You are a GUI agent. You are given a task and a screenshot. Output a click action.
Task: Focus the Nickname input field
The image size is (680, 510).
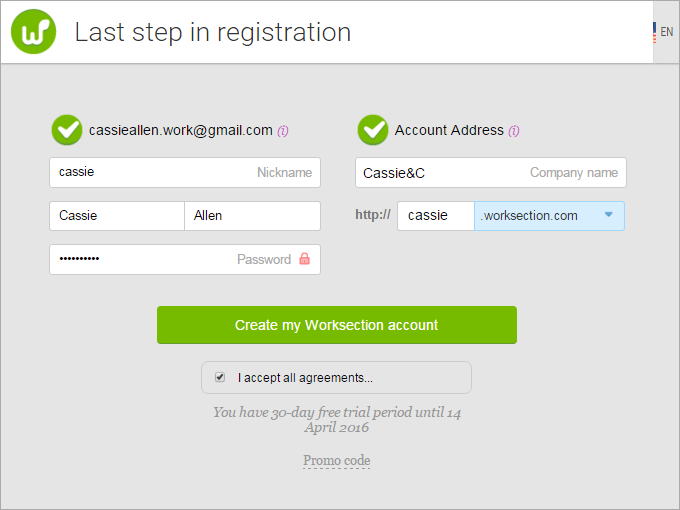185,172
